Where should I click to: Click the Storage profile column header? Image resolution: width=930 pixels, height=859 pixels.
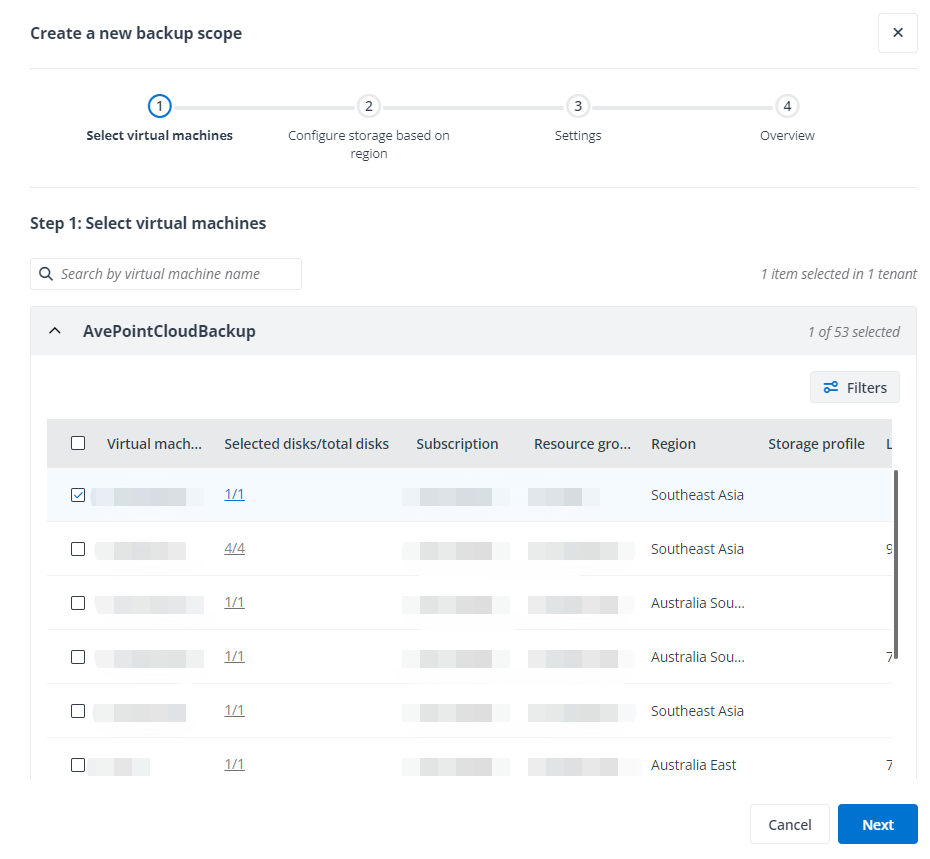(x=816, y=443)
